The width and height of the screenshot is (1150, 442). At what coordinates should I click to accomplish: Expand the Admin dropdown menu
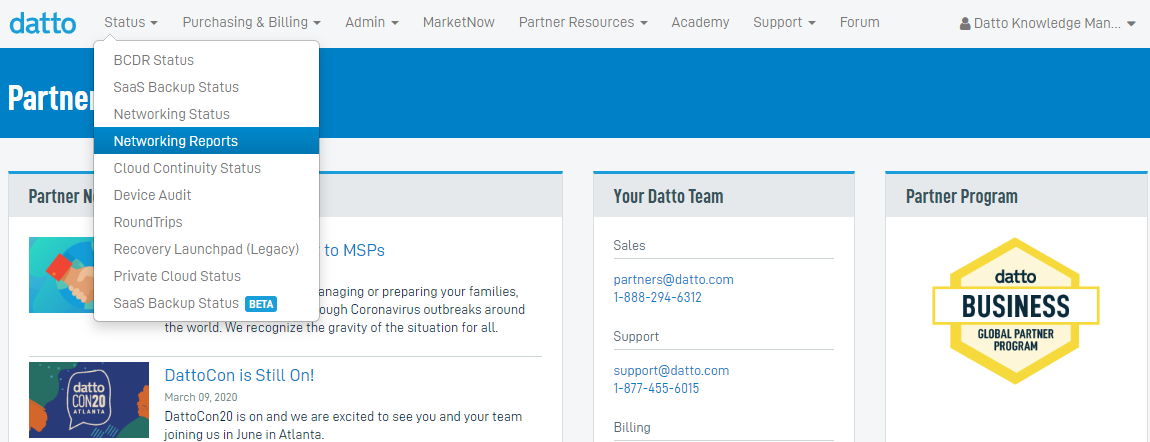372,22
